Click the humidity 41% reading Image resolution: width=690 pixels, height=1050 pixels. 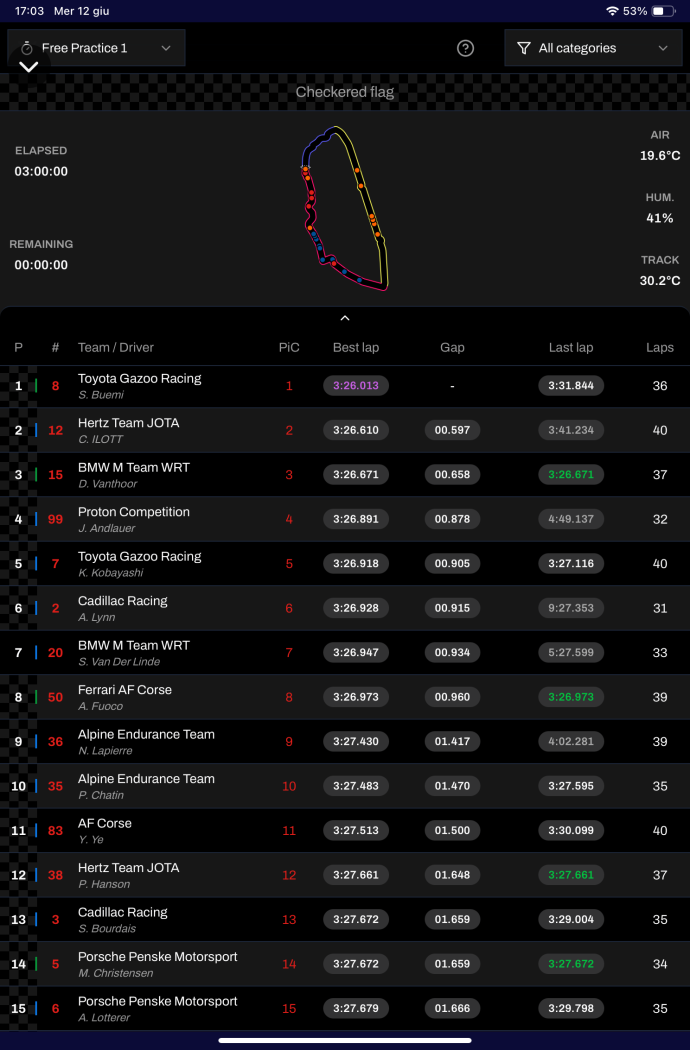coord(660,208)
